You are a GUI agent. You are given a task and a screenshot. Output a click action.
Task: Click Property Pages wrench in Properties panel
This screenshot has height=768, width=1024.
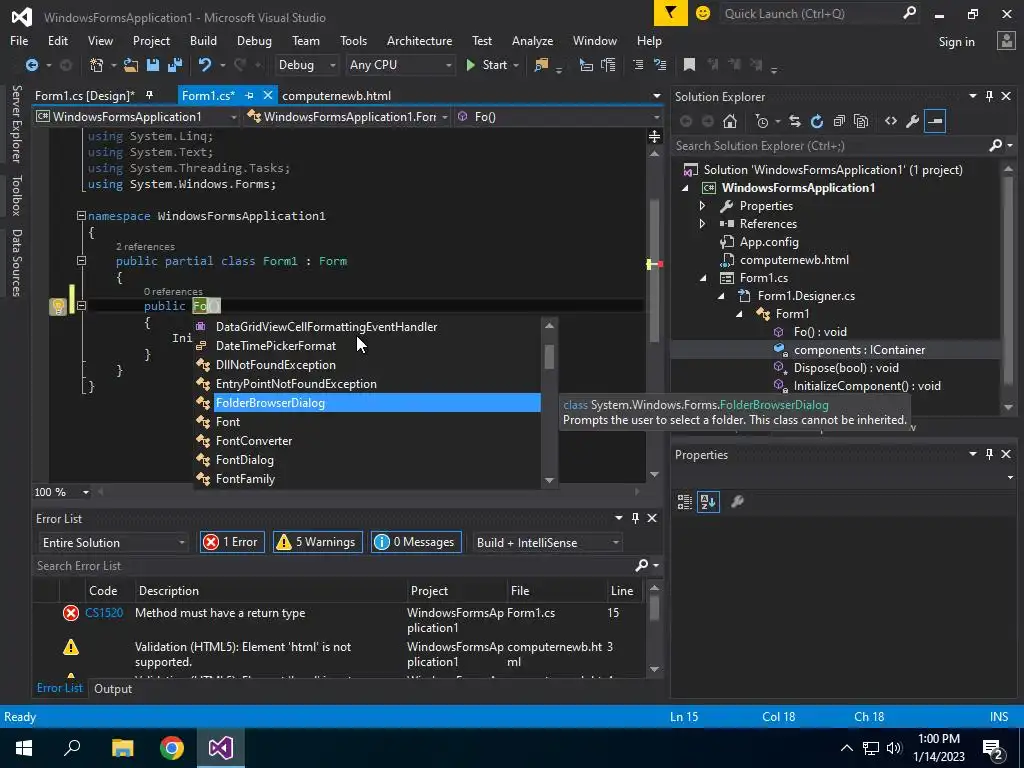tap(737, 502)
